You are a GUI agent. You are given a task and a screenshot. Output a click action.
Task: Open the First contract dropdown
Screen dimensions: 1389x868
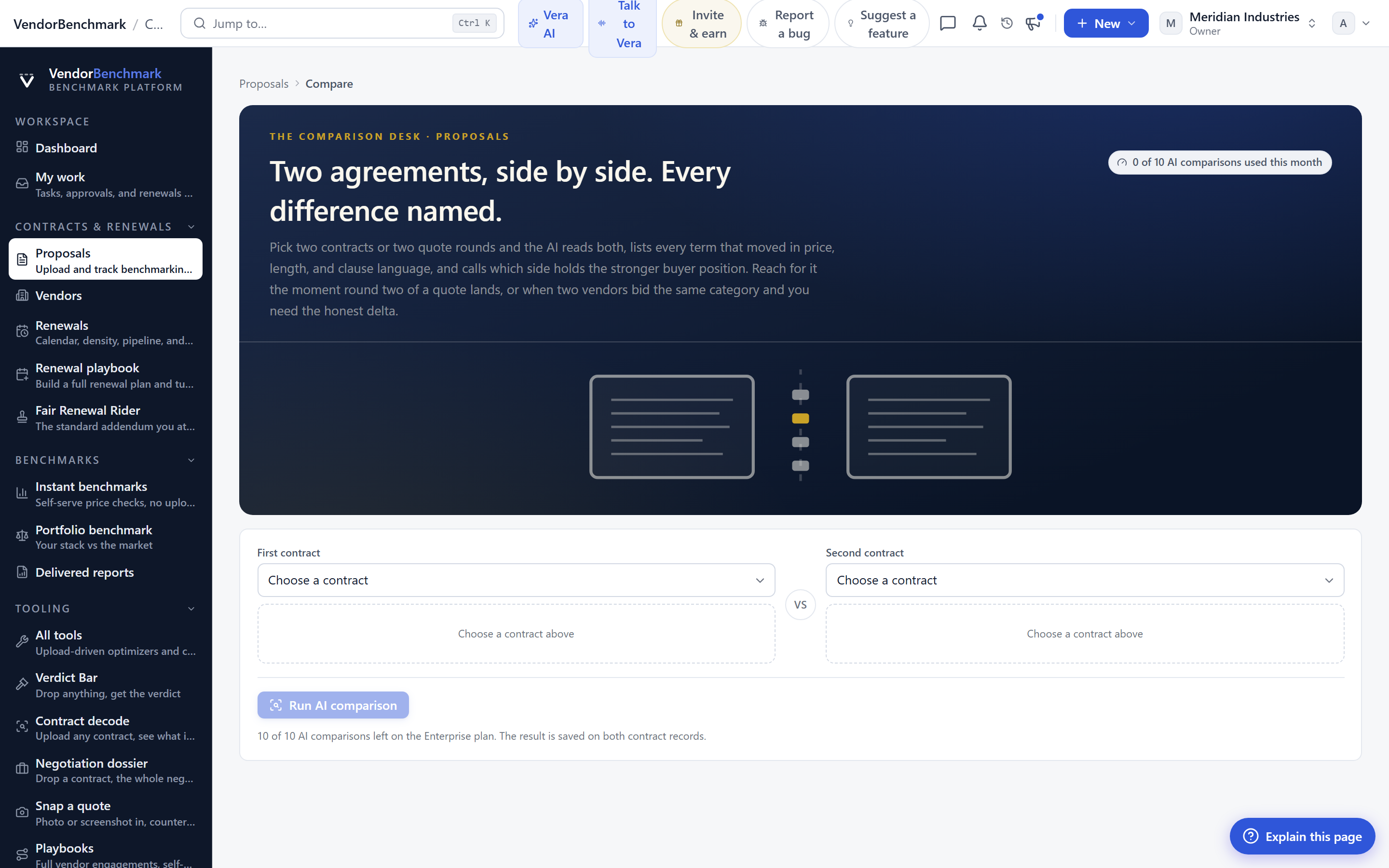pyautogui.click(x=516, y=580)
